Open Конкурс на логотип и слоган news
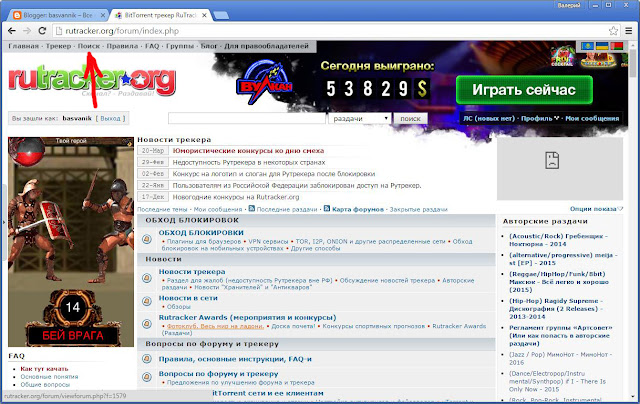Screen dimensions: 640x404 click(273, 174)
